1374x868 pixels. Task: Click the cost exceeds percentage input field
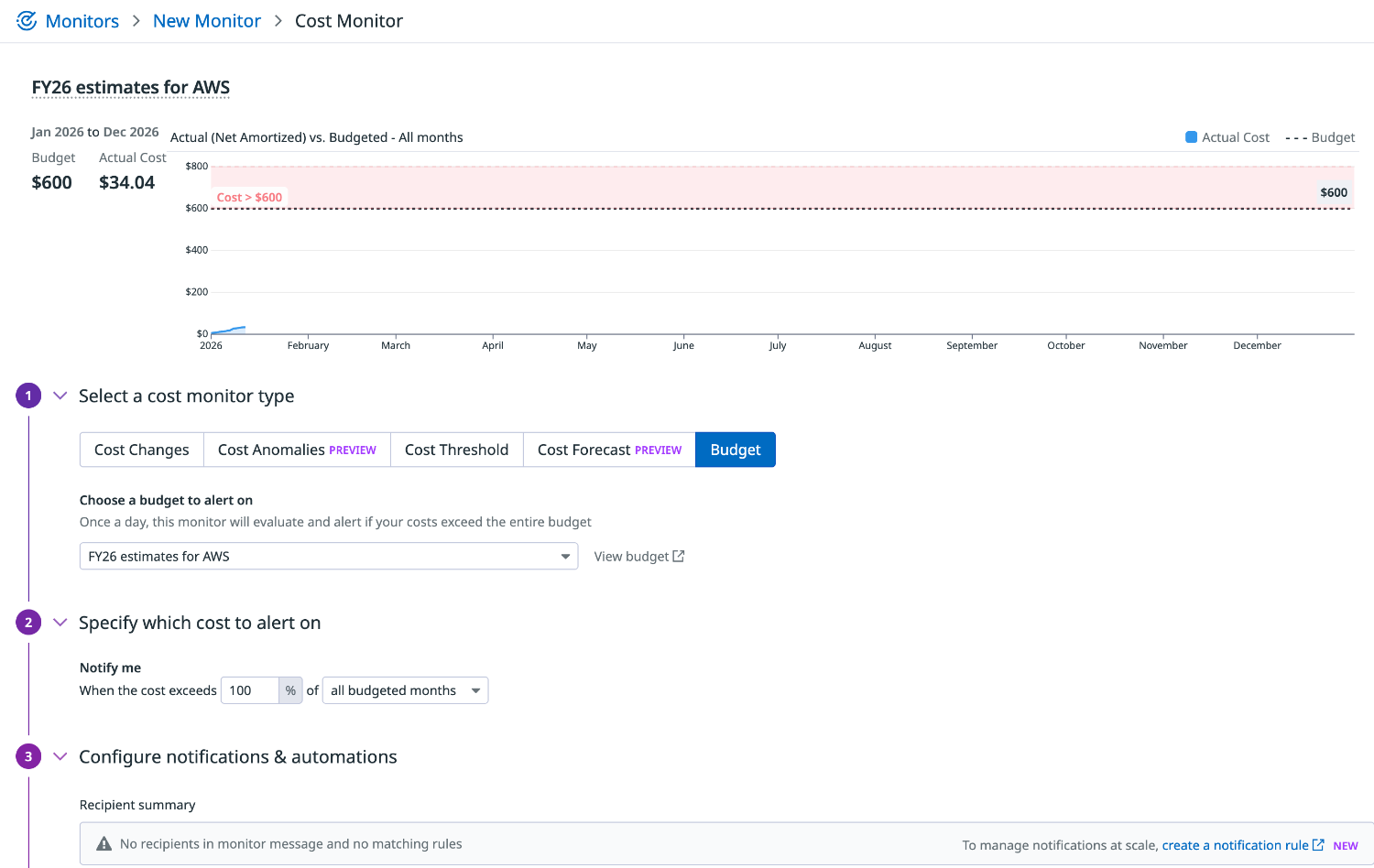coord(249,690)
